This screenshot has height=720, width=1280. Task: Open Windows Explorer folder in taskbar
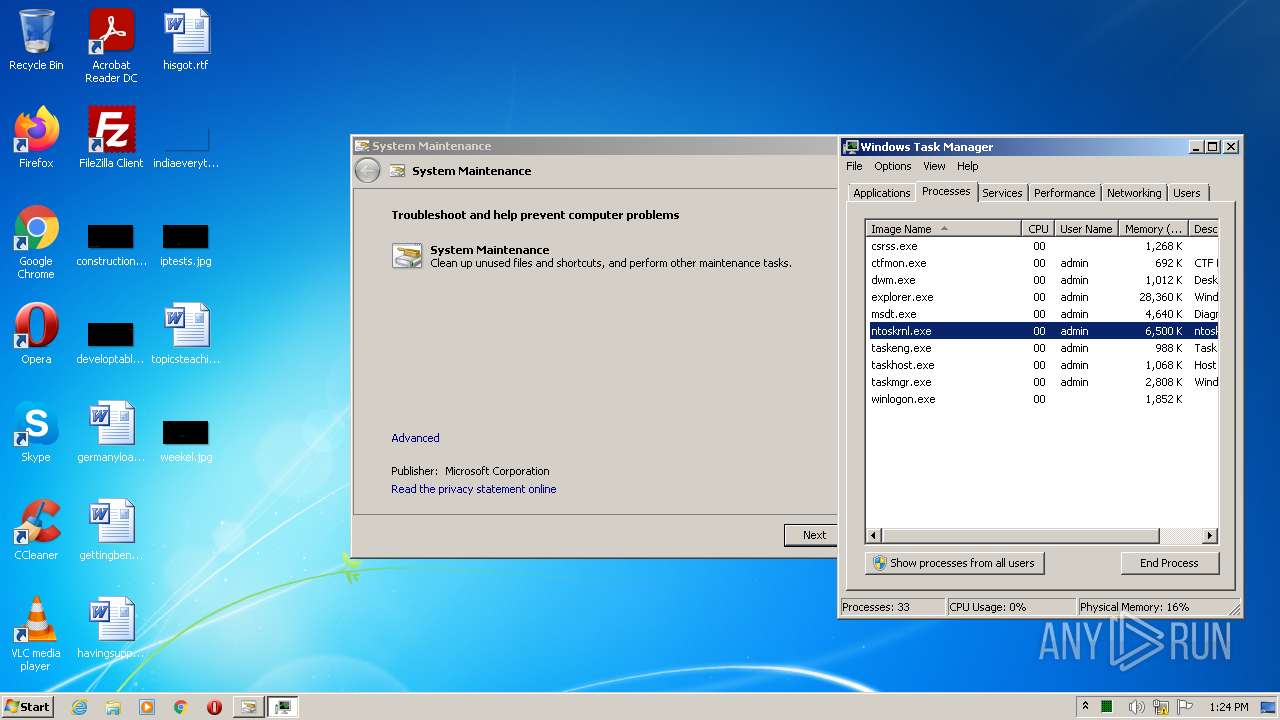click(x=113, y=707)
